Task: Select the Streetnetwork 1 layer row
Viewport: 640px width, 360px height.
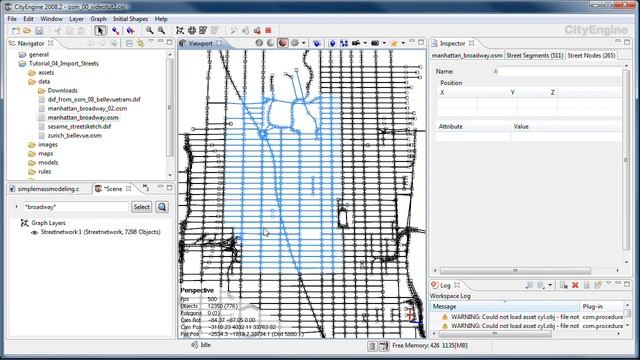Action: click(x=100, y=232)
